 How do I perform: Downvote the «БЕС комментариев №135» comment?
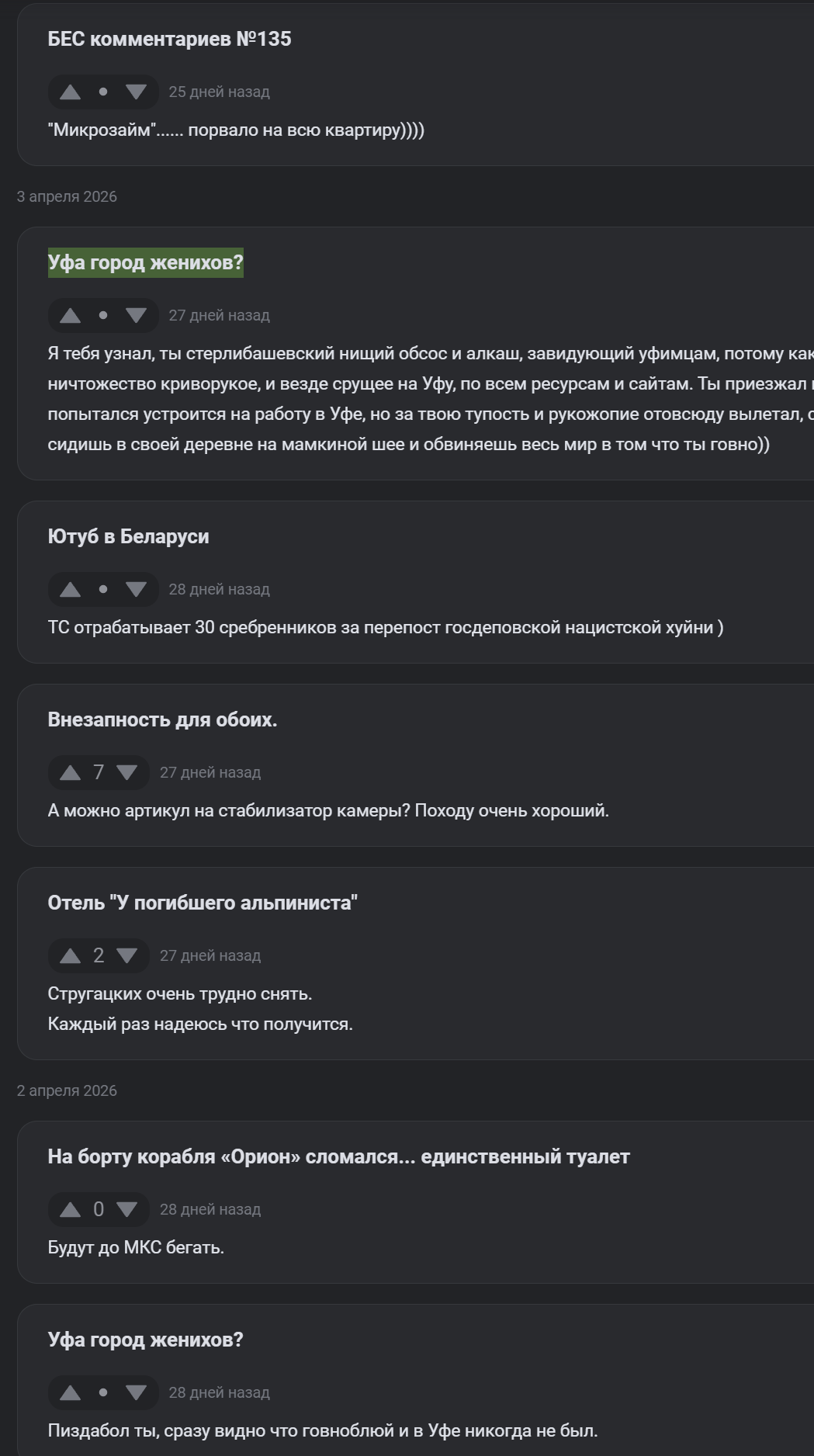[136, 92]
